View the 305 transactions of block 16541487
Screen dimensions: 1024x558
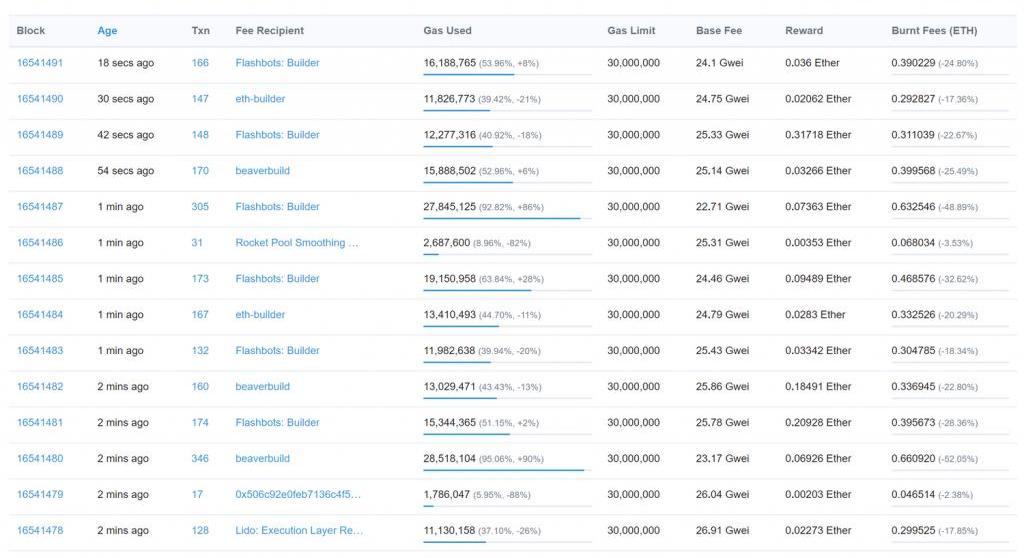(200, 207)
